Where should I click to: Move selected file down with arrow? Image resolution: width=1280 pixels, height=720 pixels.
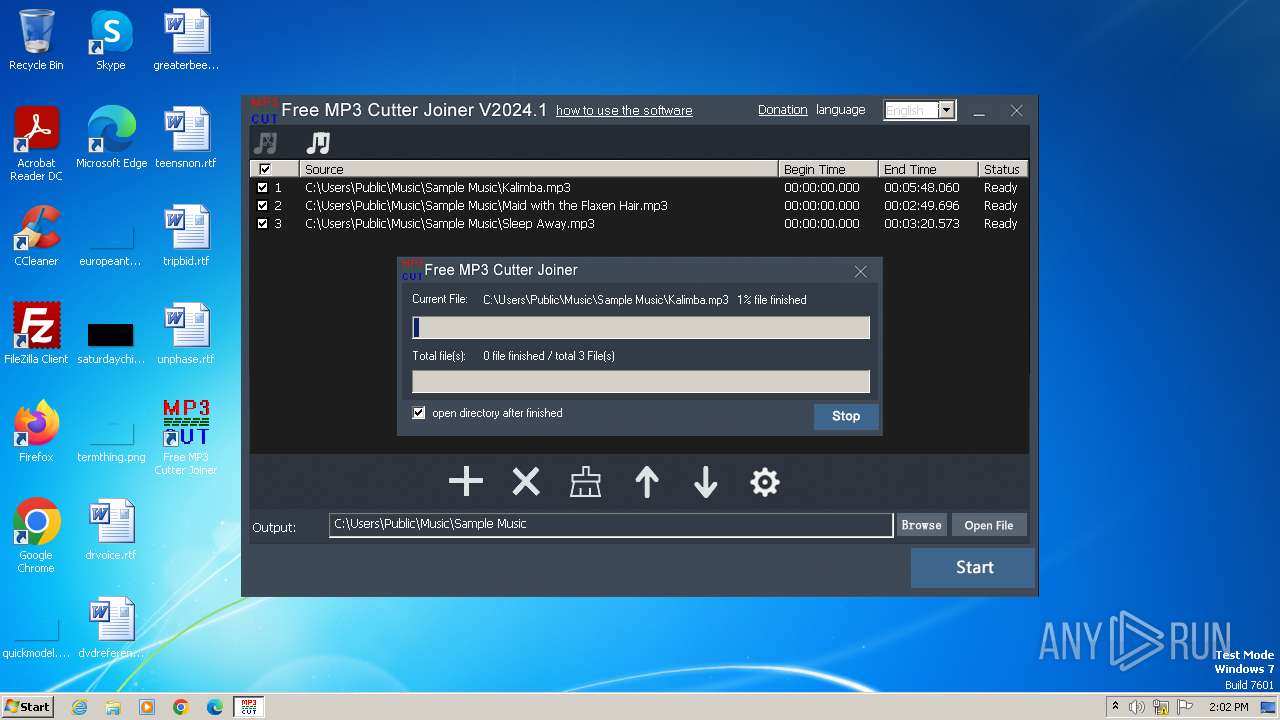pos(706,483)
